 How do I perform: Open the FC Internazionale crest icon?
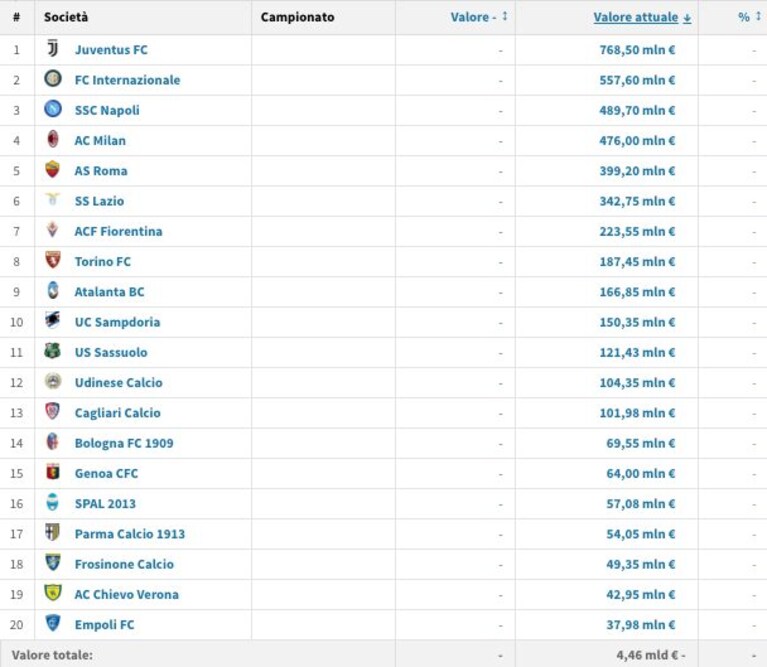pyautogui.click(x=52, y=78)
